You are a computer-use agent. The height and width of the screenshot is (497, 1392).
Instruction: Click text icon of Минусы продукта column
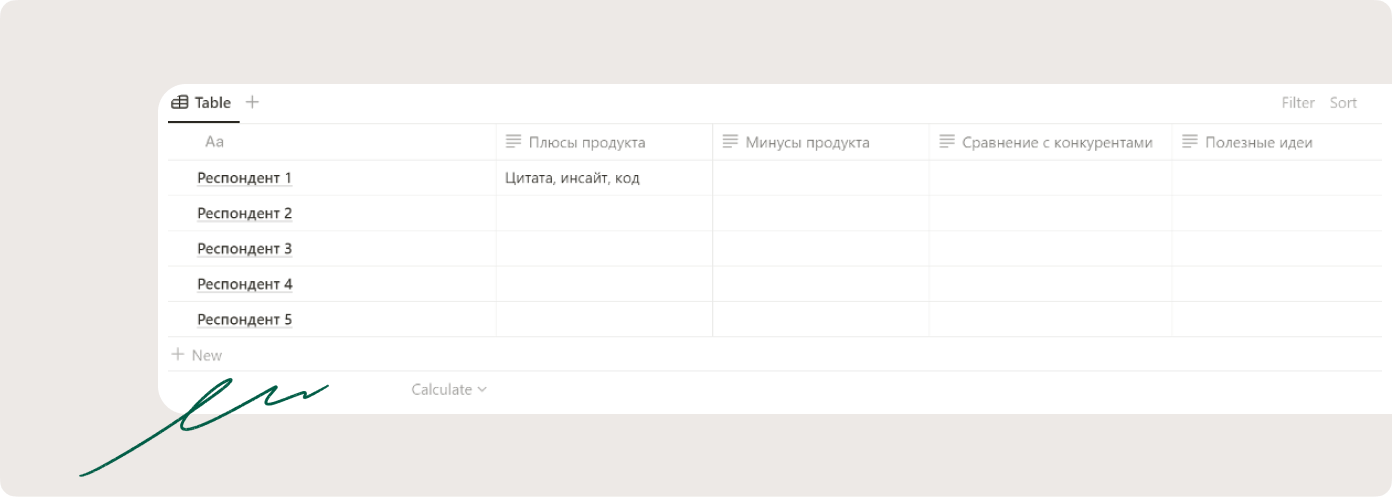730,142
